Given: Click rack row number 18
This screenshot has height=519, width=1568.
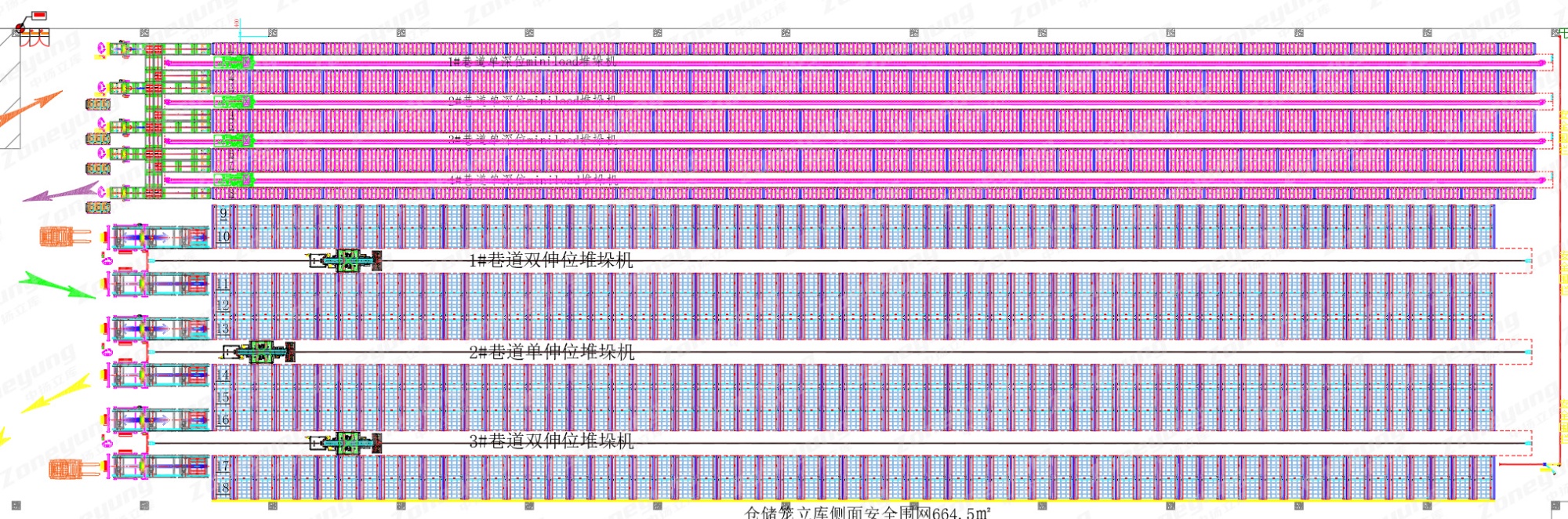Looking at the screenshot, I should click(x=223, y=488).
